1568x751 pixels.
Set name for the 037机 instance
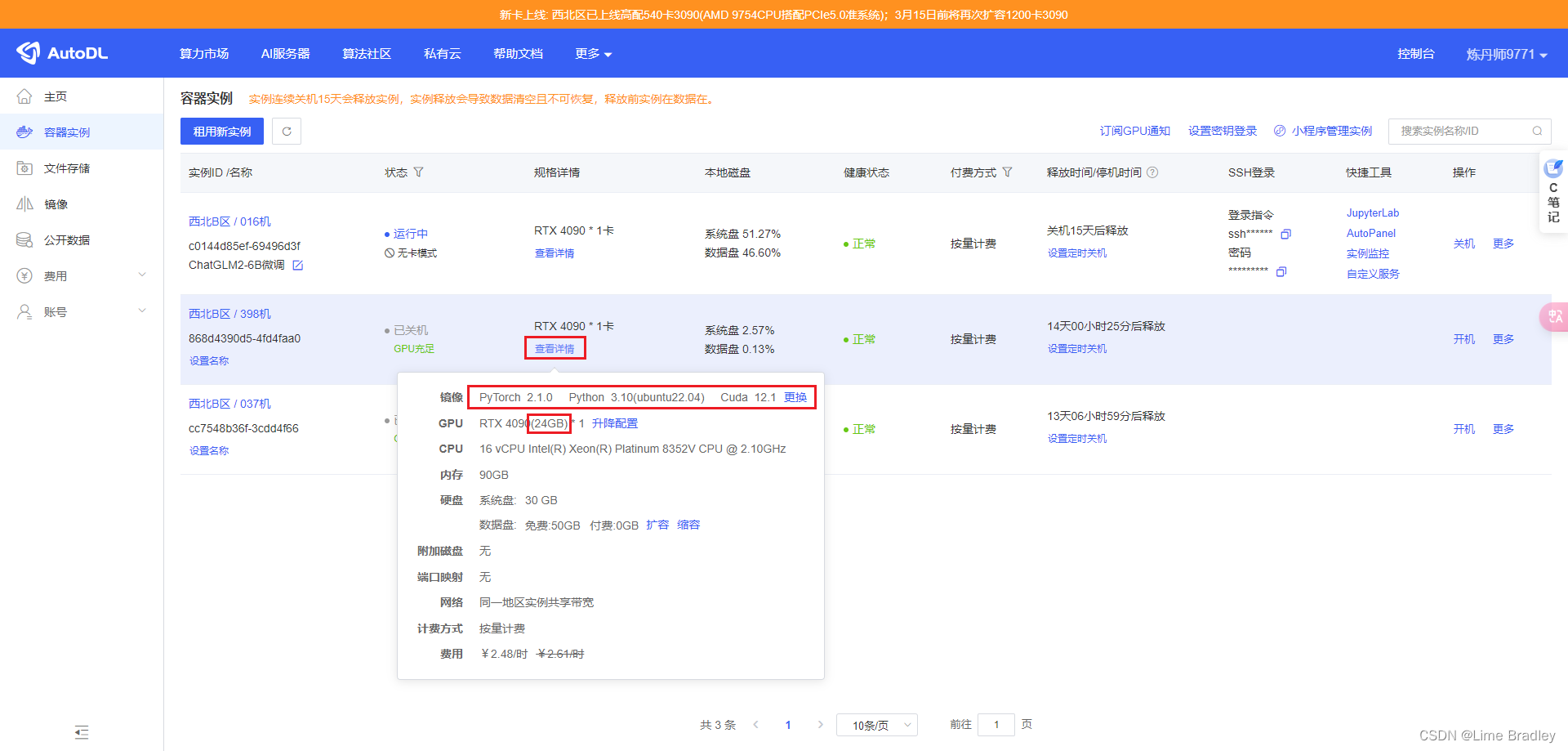209,451
